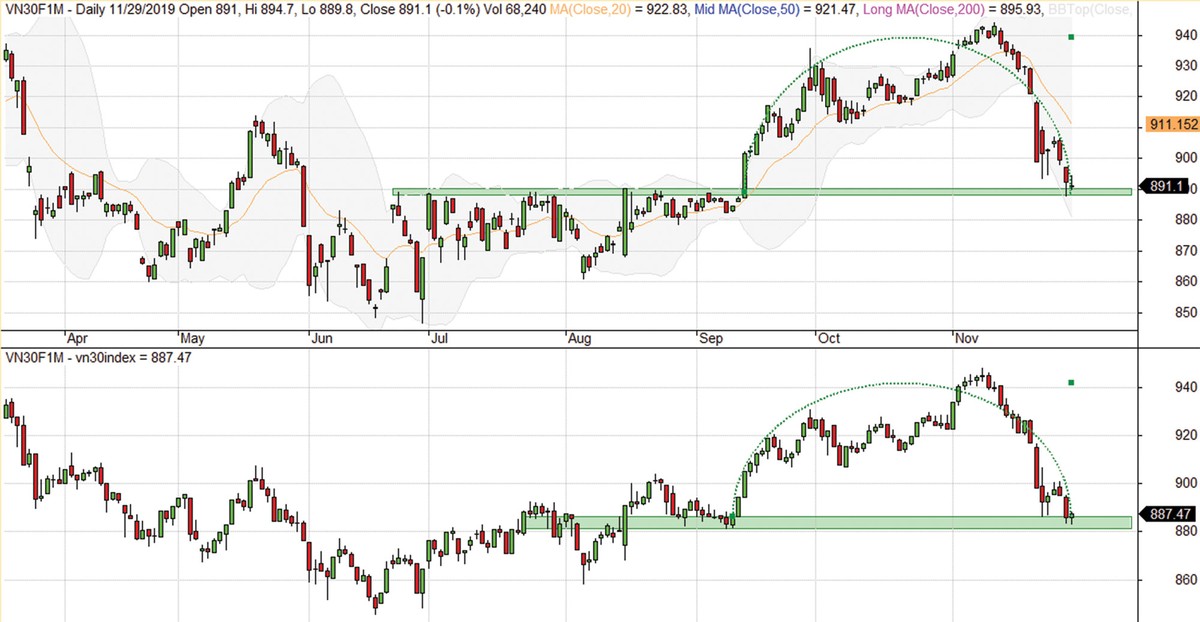Click the Sep label on the time axis
The height and width of the screenshot is (622, 1200).
click(711, 338)
